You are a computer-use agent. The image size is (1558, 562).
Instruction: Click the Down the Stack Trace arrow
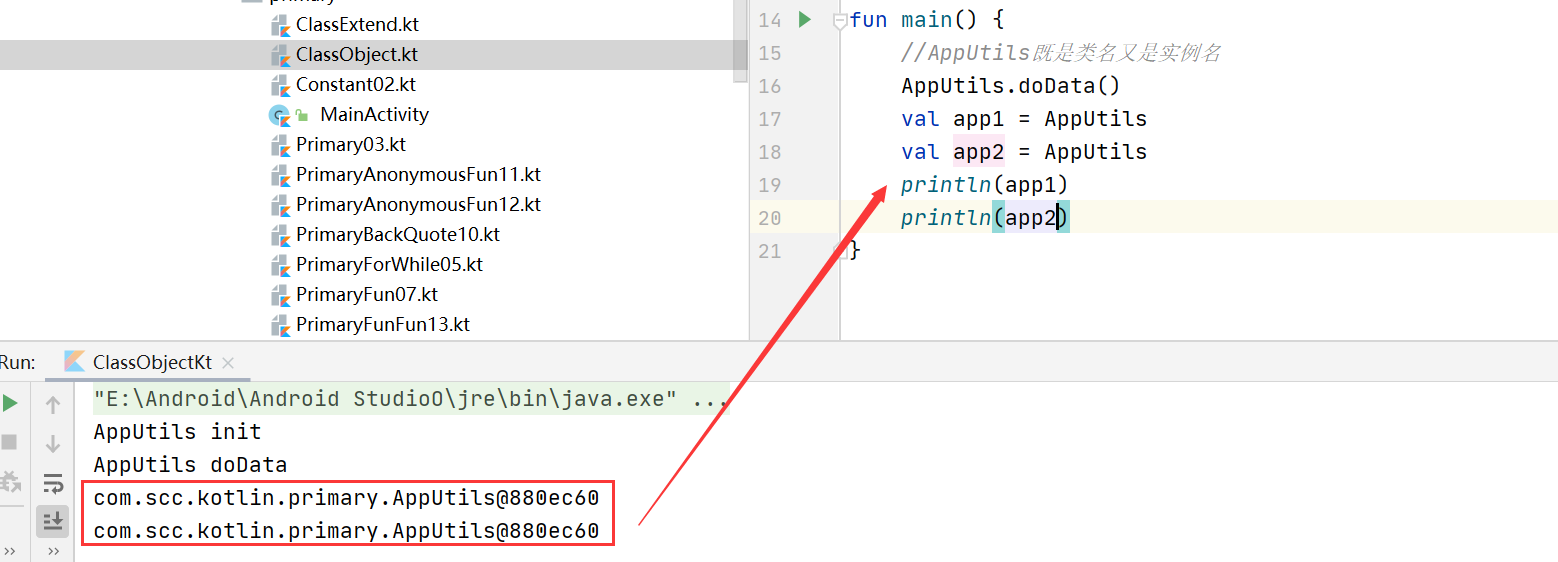coord(53,443)
